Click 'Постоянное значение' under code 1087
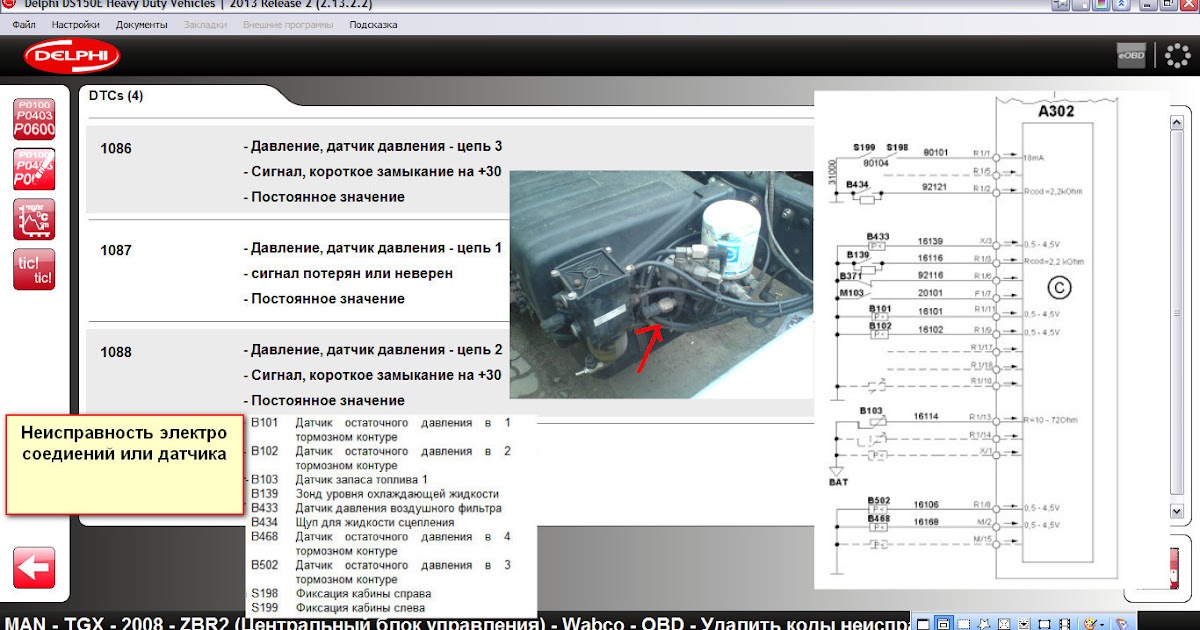The width and height of the screenshot is (1200, 630). [324, 299]
